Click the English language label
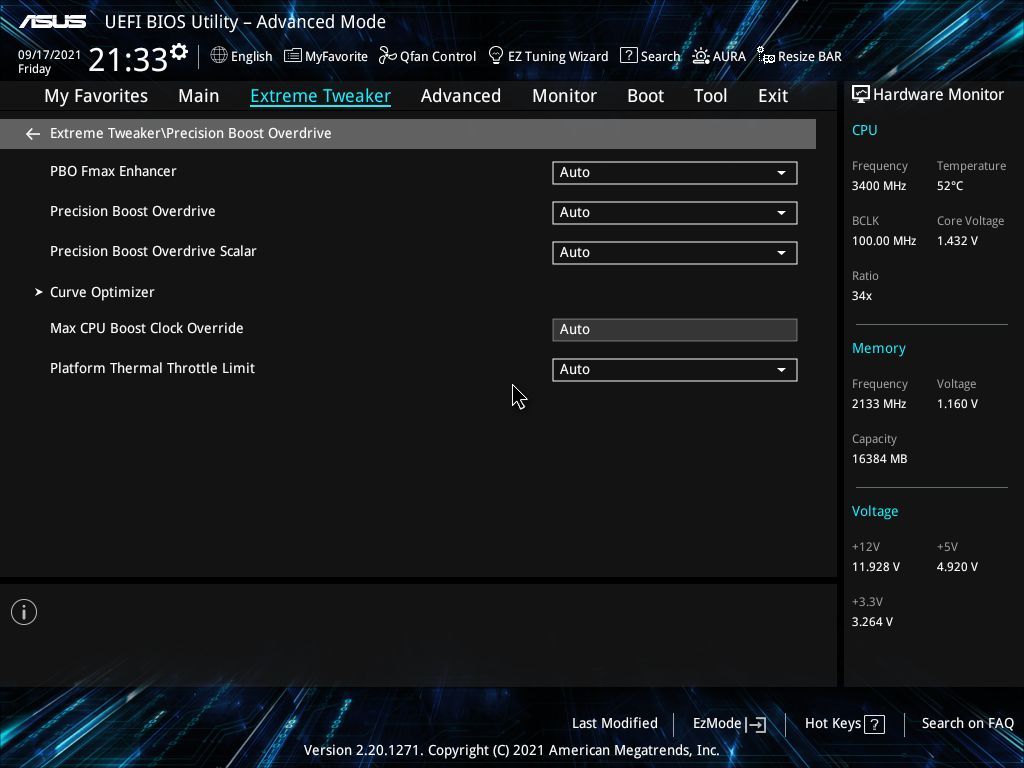The height and width of the screenshot is (768, 1024). 251,57
